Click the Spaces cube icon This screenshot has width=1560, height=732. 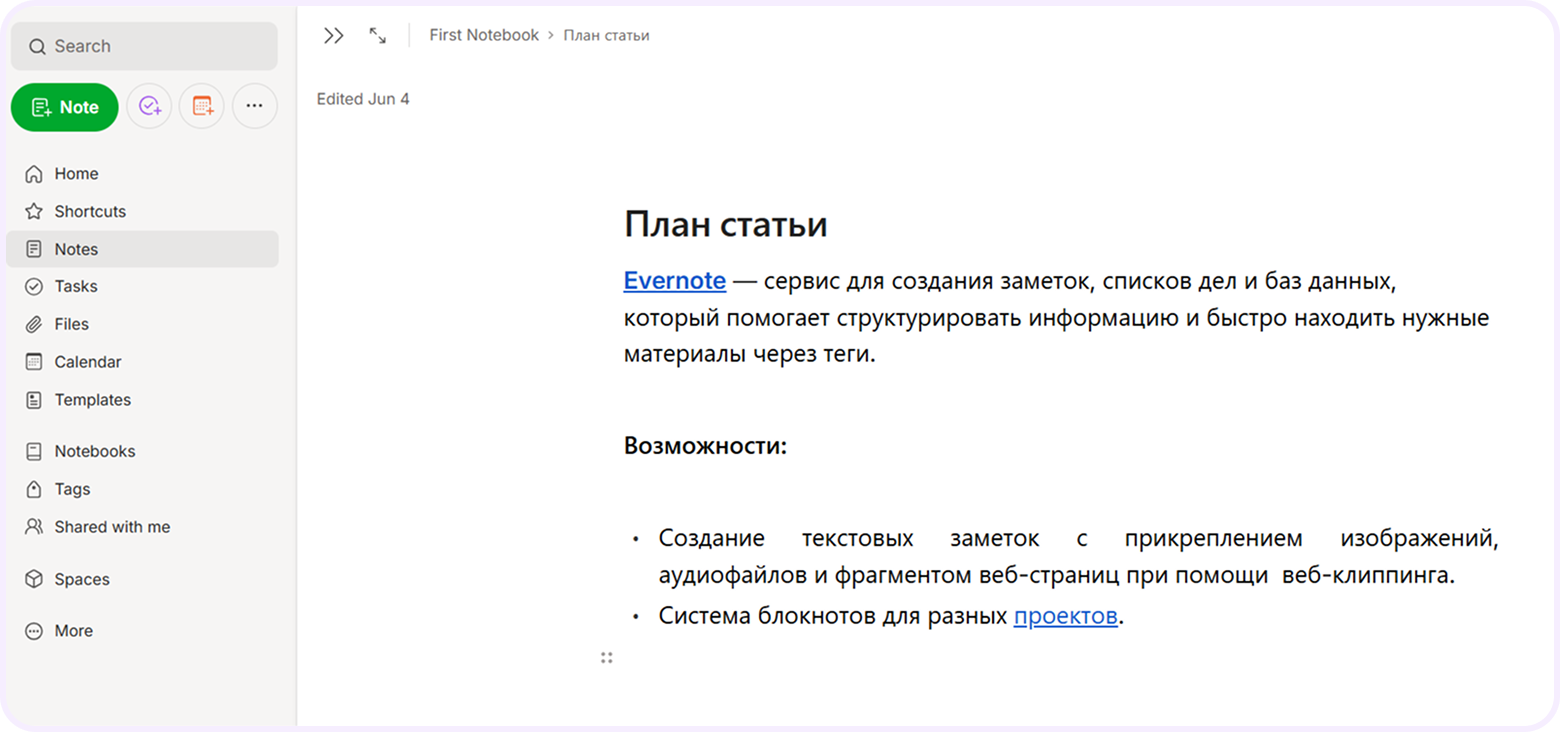(34, 580)
